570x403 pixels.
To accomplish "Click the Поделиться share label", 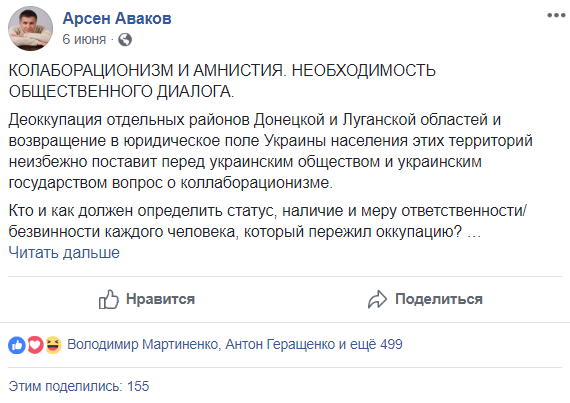I will 439,299.
